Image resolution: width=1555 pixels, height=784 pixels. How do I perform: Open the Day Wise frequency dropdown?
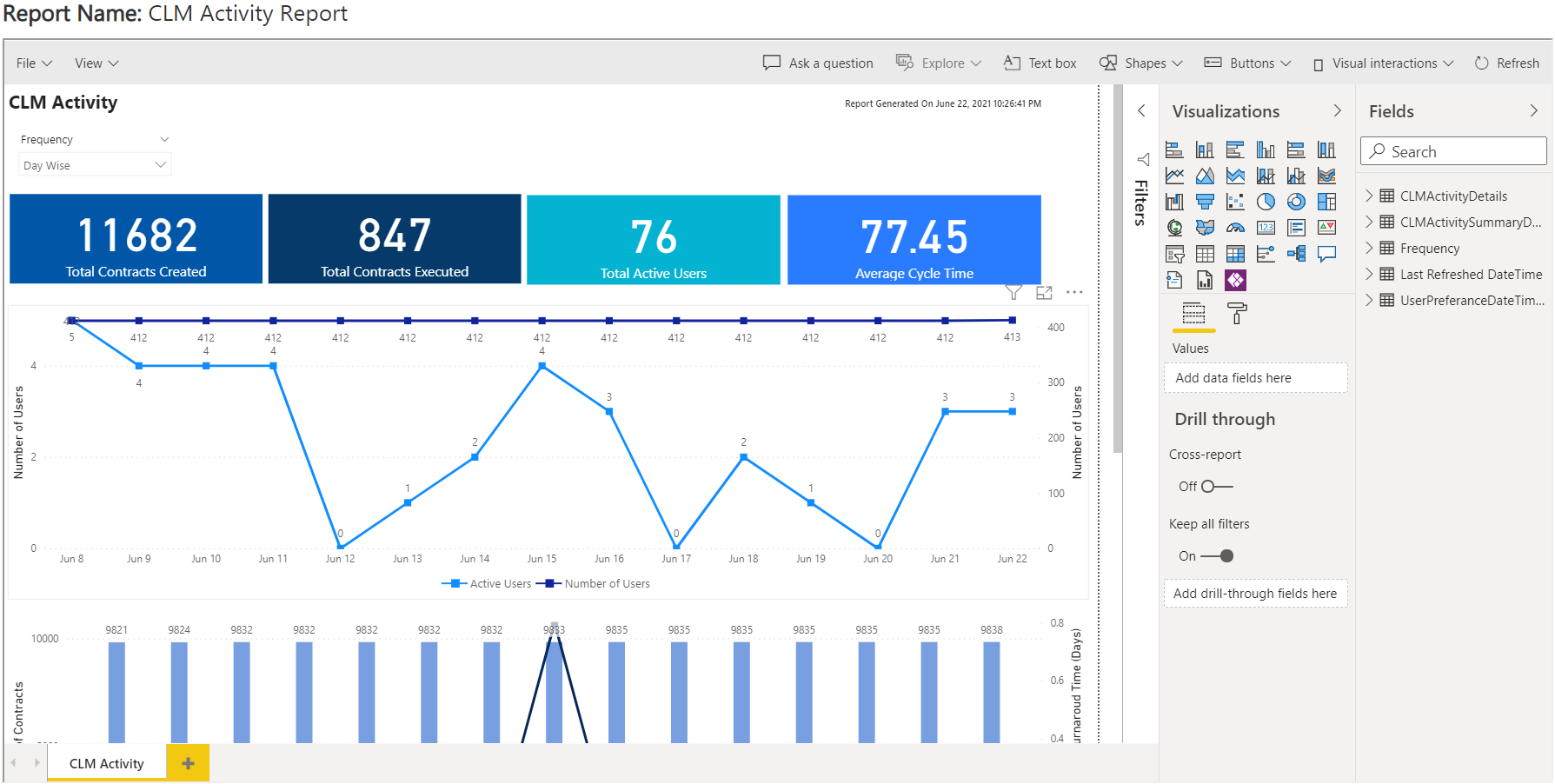coord(95,165)
